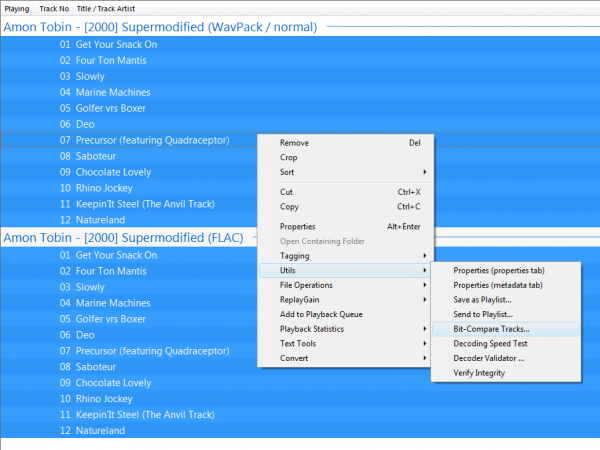Click Remove in the context menu
Screen dimensions: 600x450
[294, 143]
